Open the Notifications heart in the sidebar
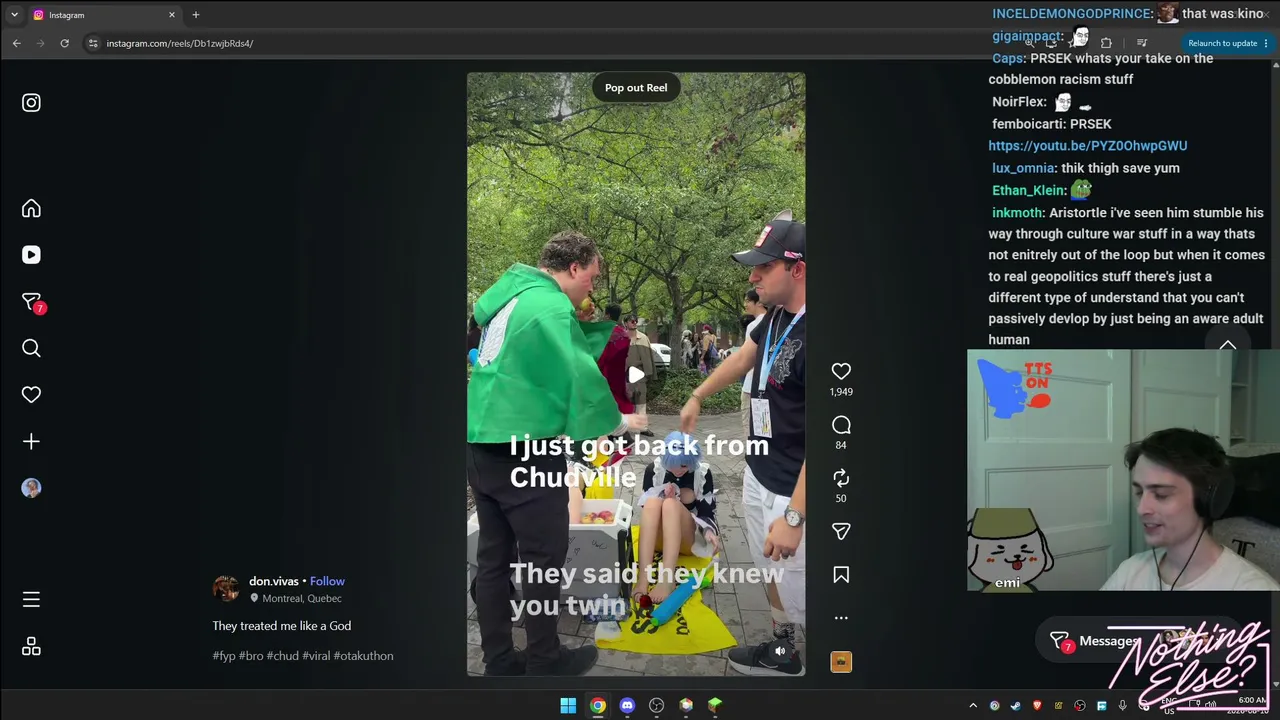The height and width of the screenshot is (720, 1280). [x=31, y=395]
